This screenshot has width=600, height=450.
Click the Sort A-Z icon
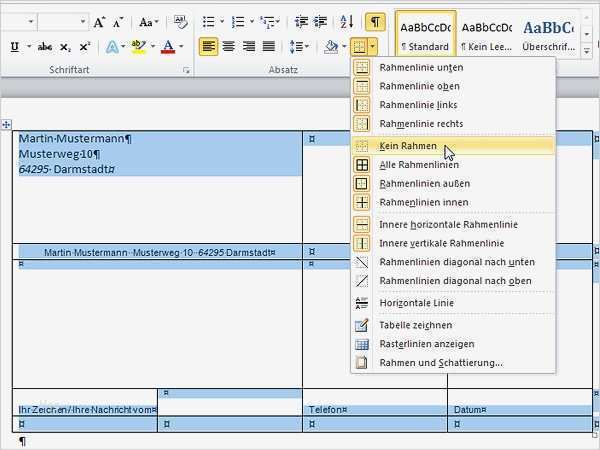[x=347, y=22]
